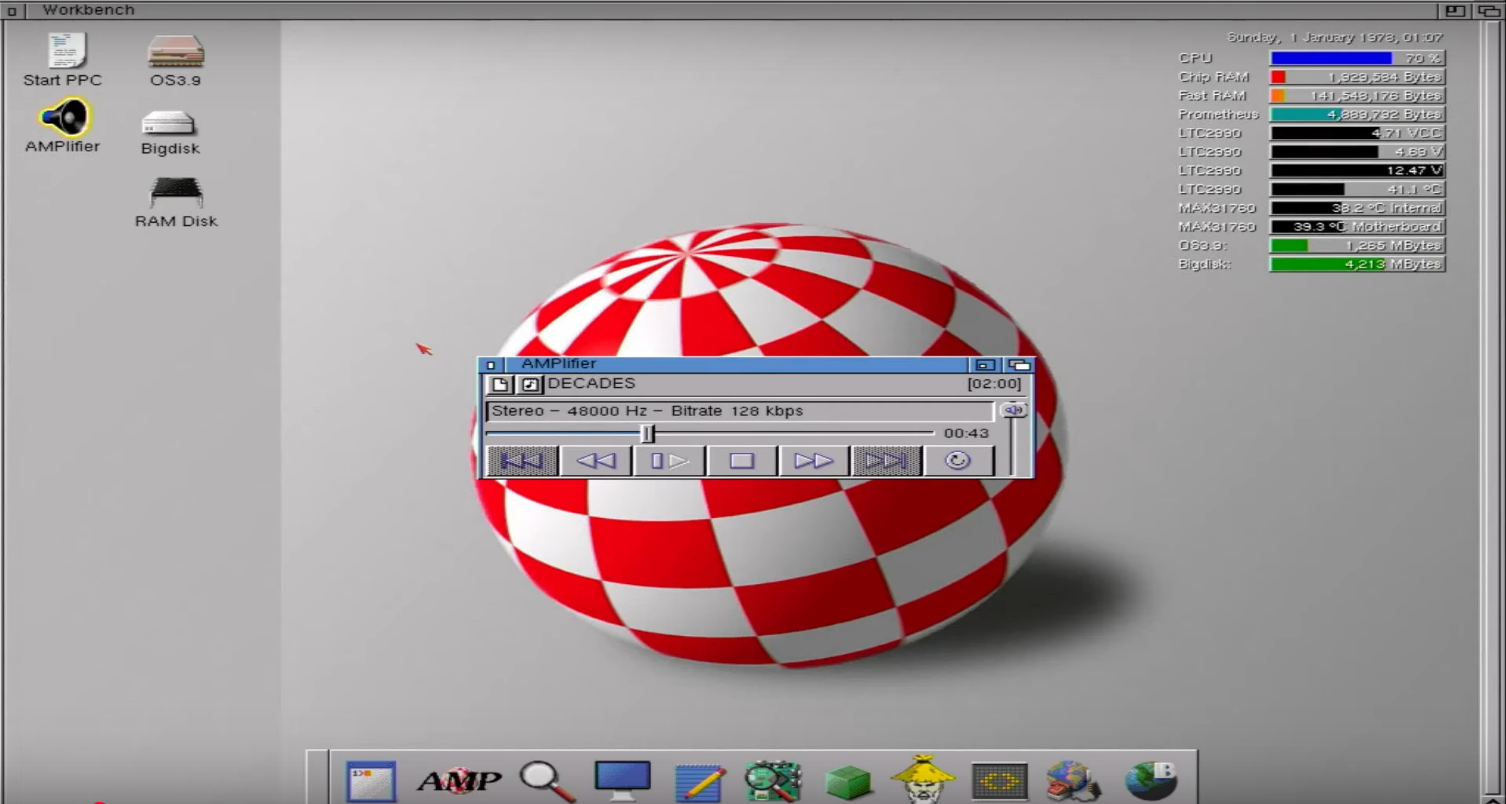
Task: Toggle the repeat button in AMPlifier
Action: [959, 460]
